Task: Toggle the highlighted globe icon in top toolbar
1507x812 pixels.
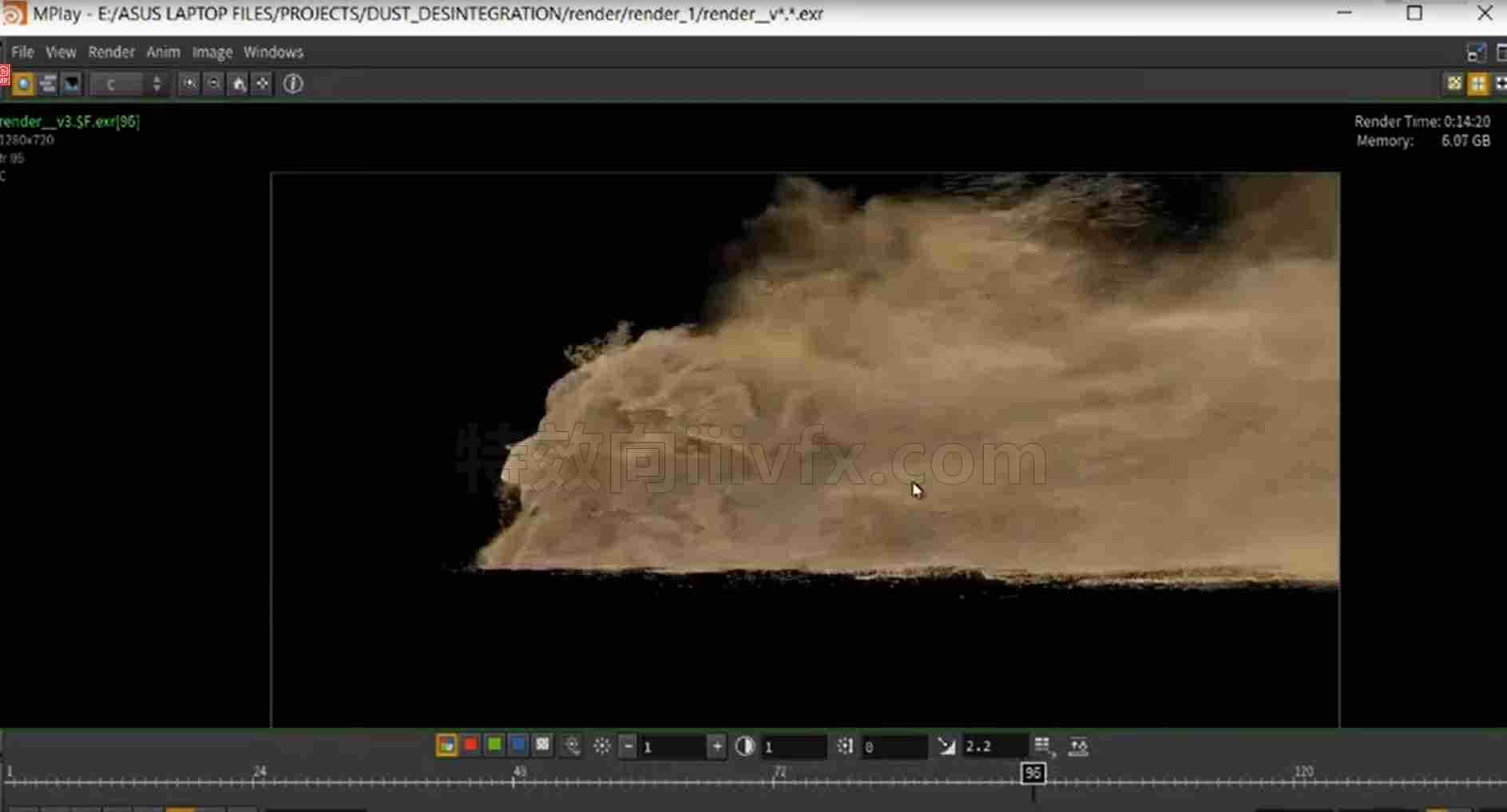Action: tap(23, 84)
